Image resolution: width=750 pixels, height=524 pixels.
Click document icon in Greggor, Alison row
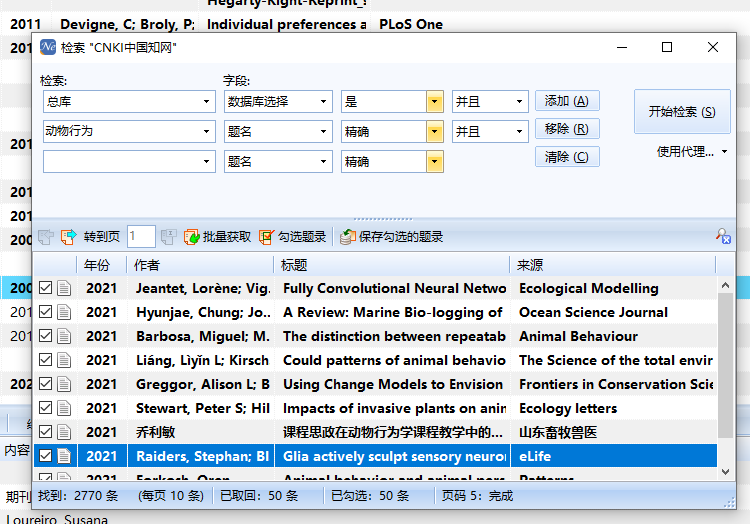pos(64,384)
